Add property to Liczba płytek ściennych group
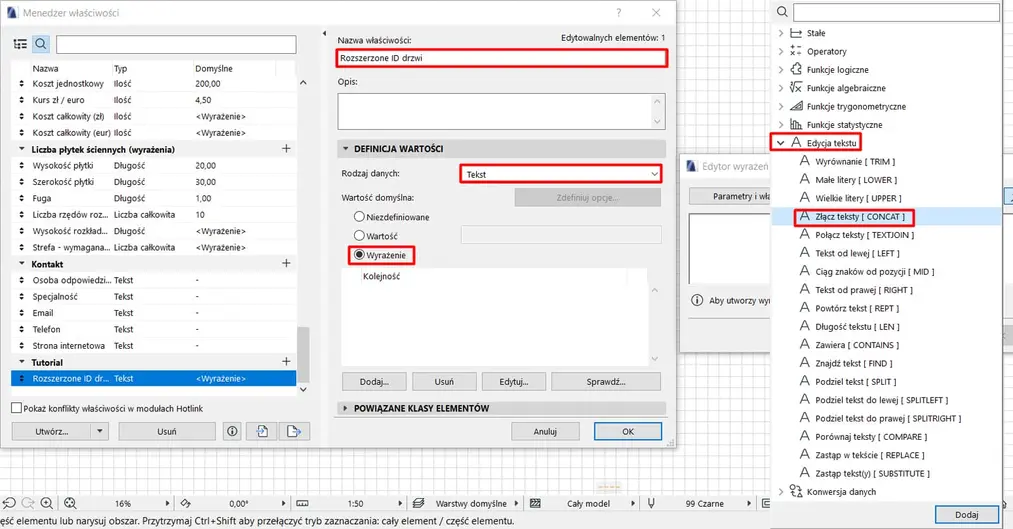1013x529 pixels. [x=286, y=149]
